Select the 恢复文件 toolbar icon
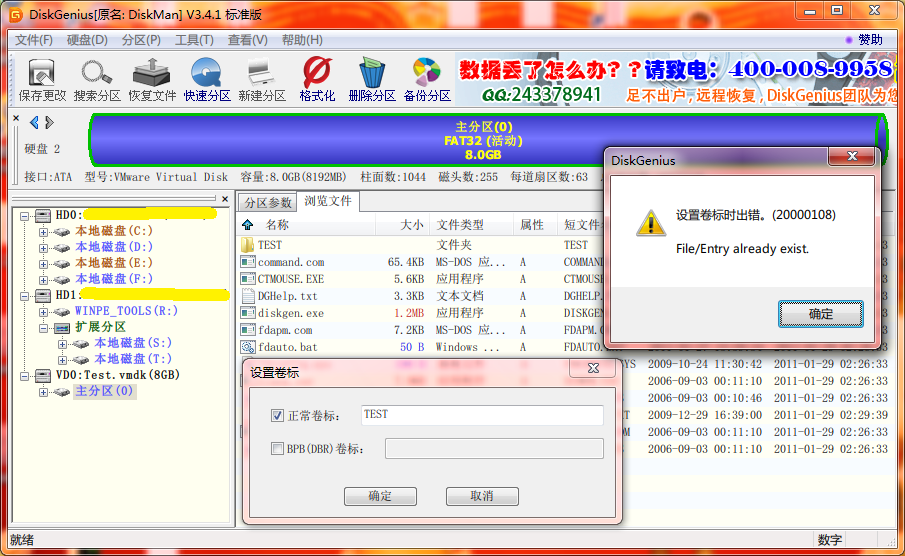This screenshot has width=905, height=556. (x=152, y=80)
